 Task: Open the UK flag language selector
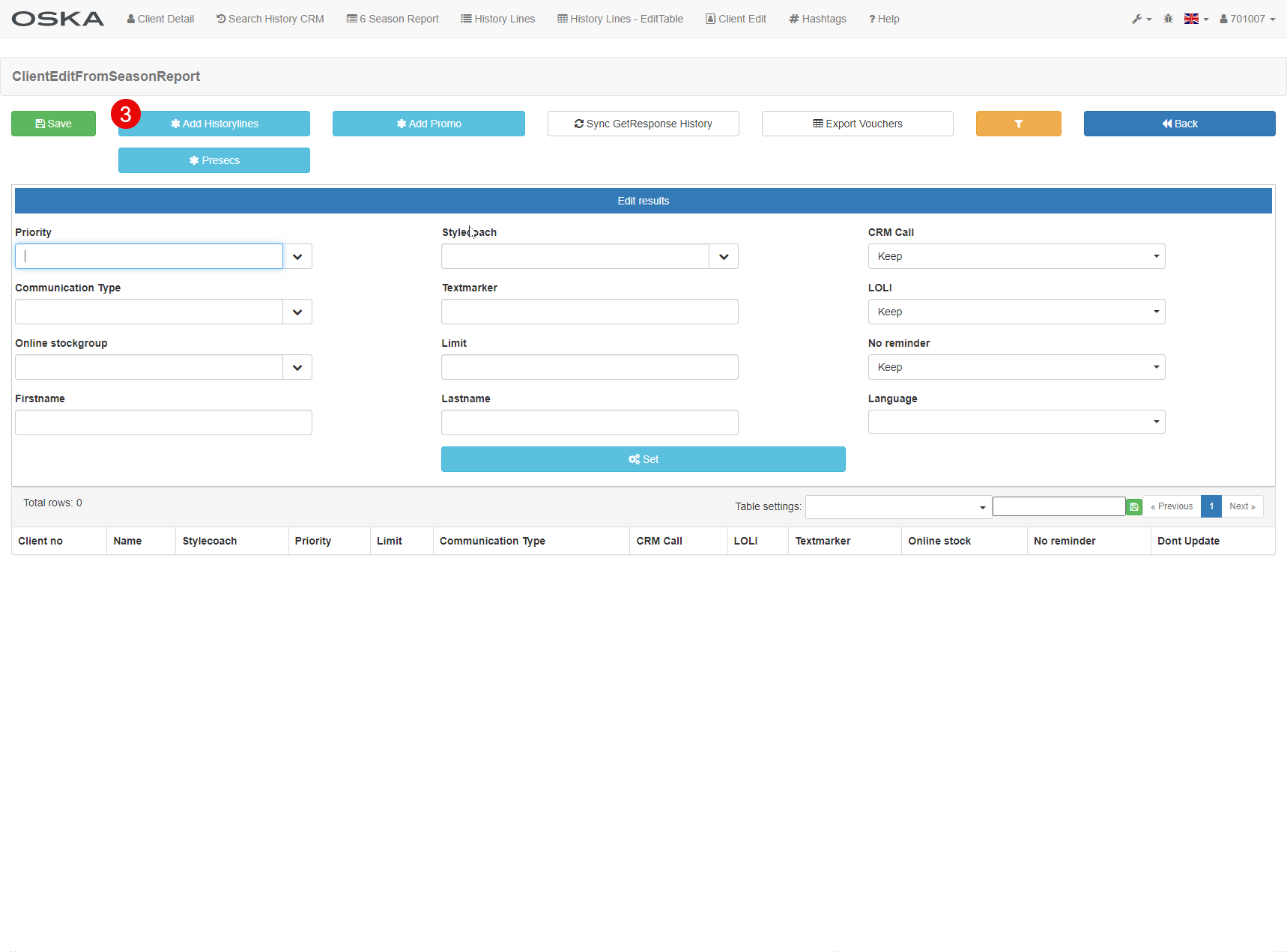click(x=1196, y=19)
